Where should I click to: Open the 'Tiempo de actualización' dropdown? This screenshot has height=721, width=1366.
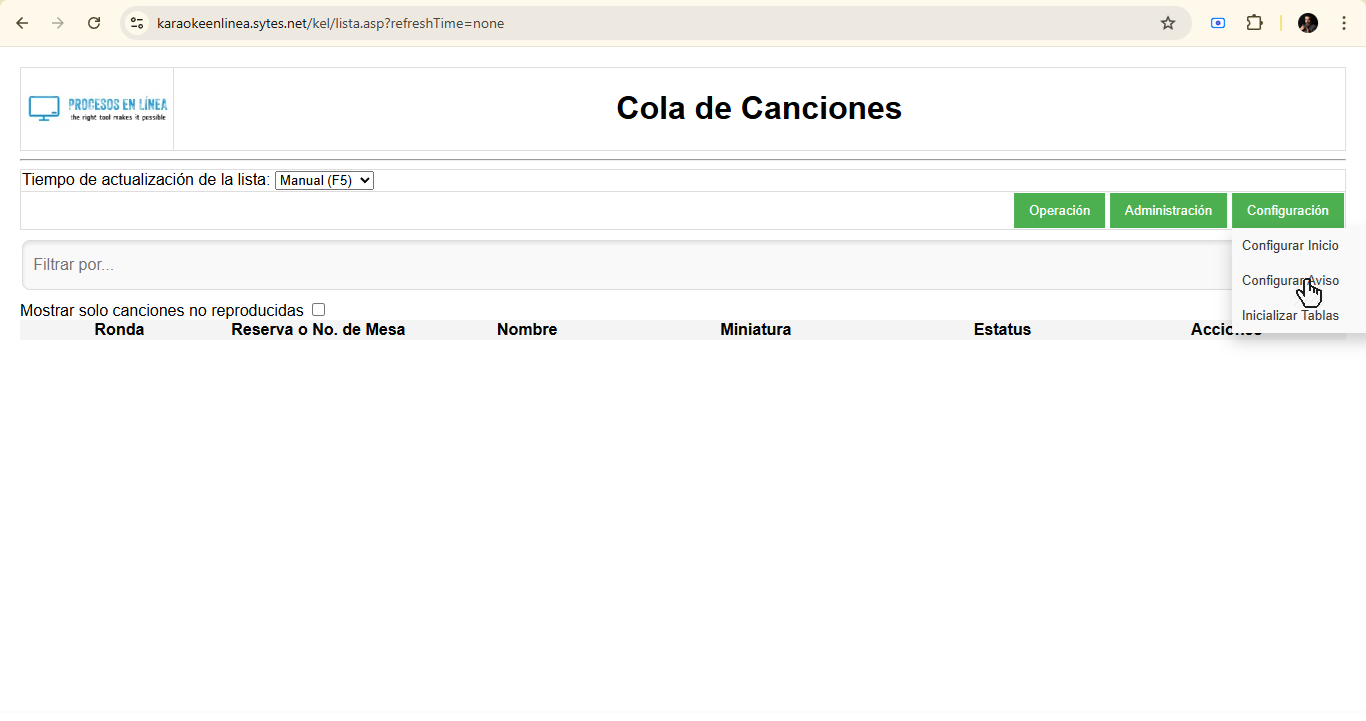pyautogui.click(x=324, y=180)
